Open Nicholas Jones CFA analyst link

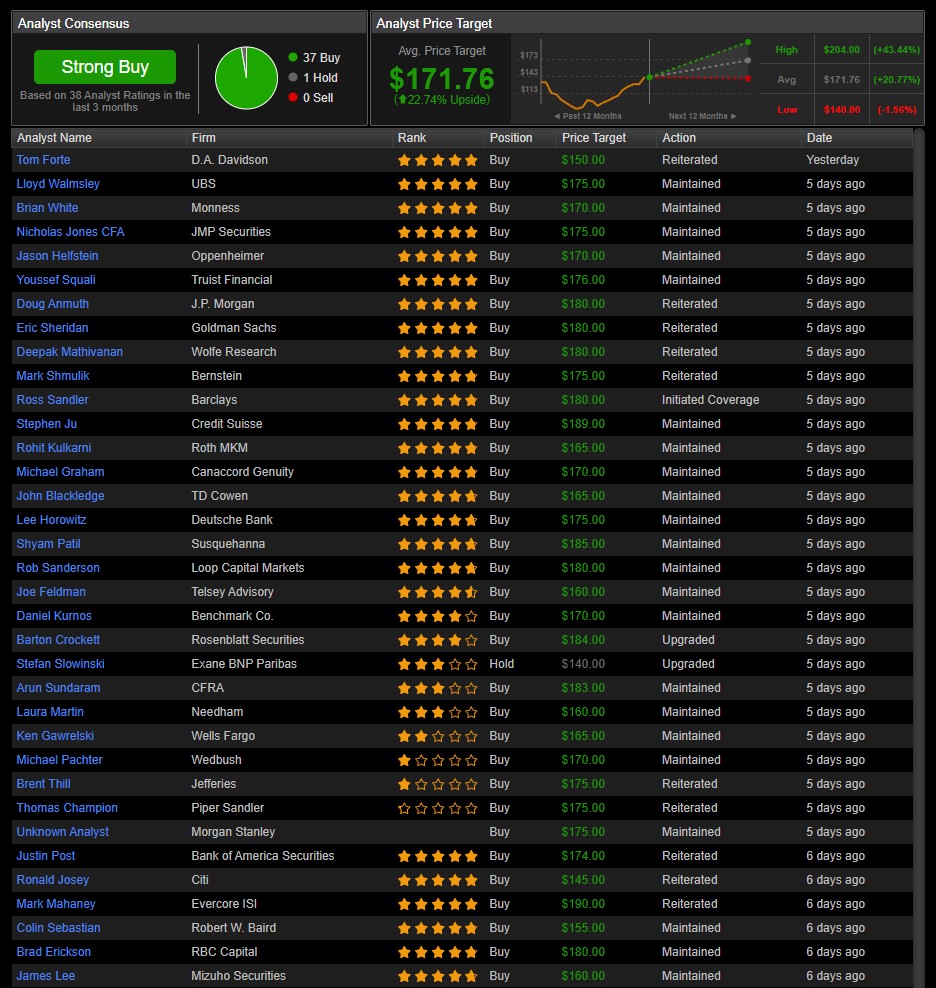[71, 232]
